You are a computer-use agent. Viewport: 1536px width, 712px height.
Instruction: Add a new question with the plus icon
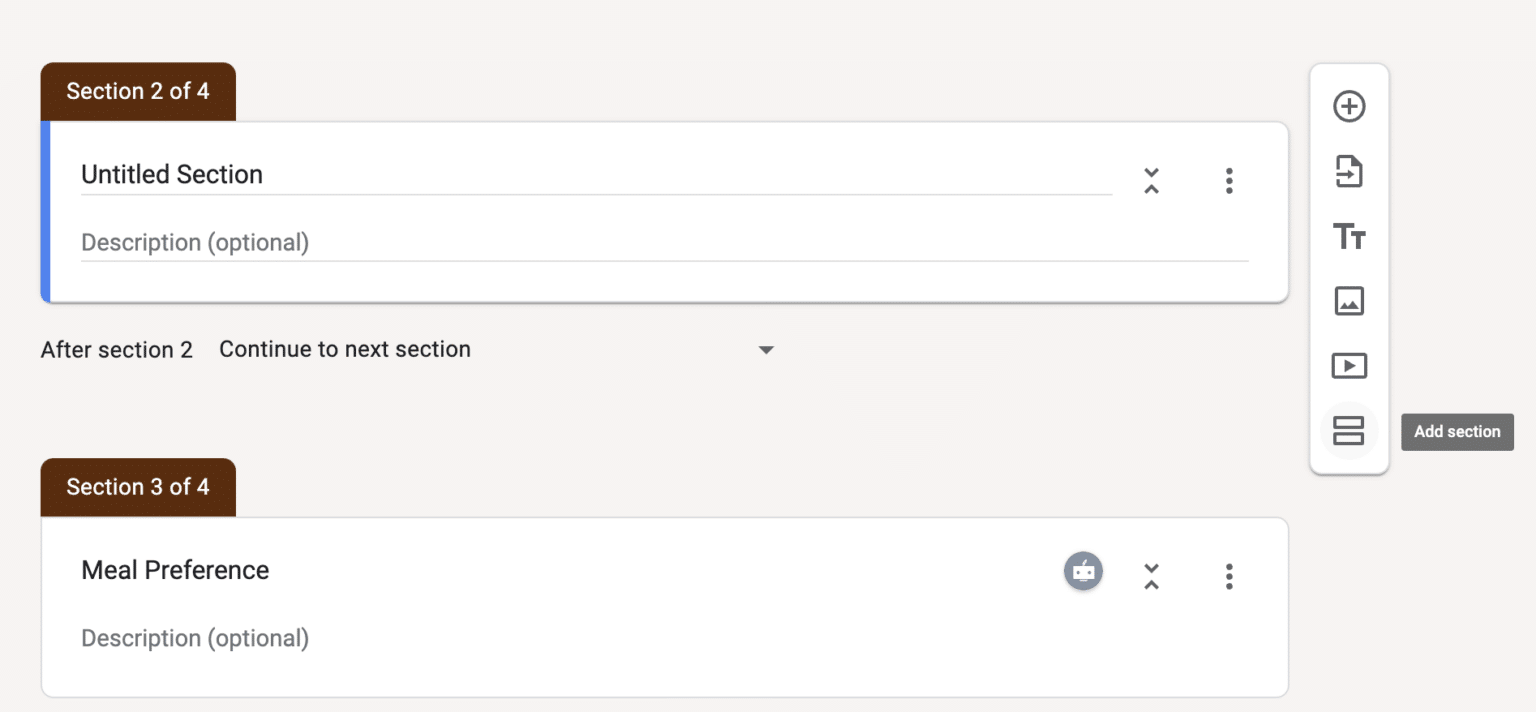pos(1349,106)
